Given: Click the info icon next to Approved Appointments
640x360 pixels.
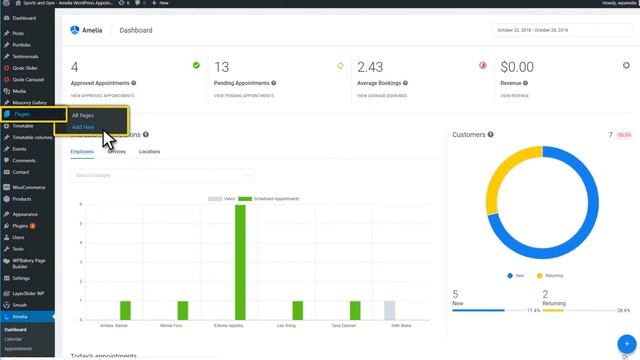Looking at the screenshot, I should pos(133,83).
